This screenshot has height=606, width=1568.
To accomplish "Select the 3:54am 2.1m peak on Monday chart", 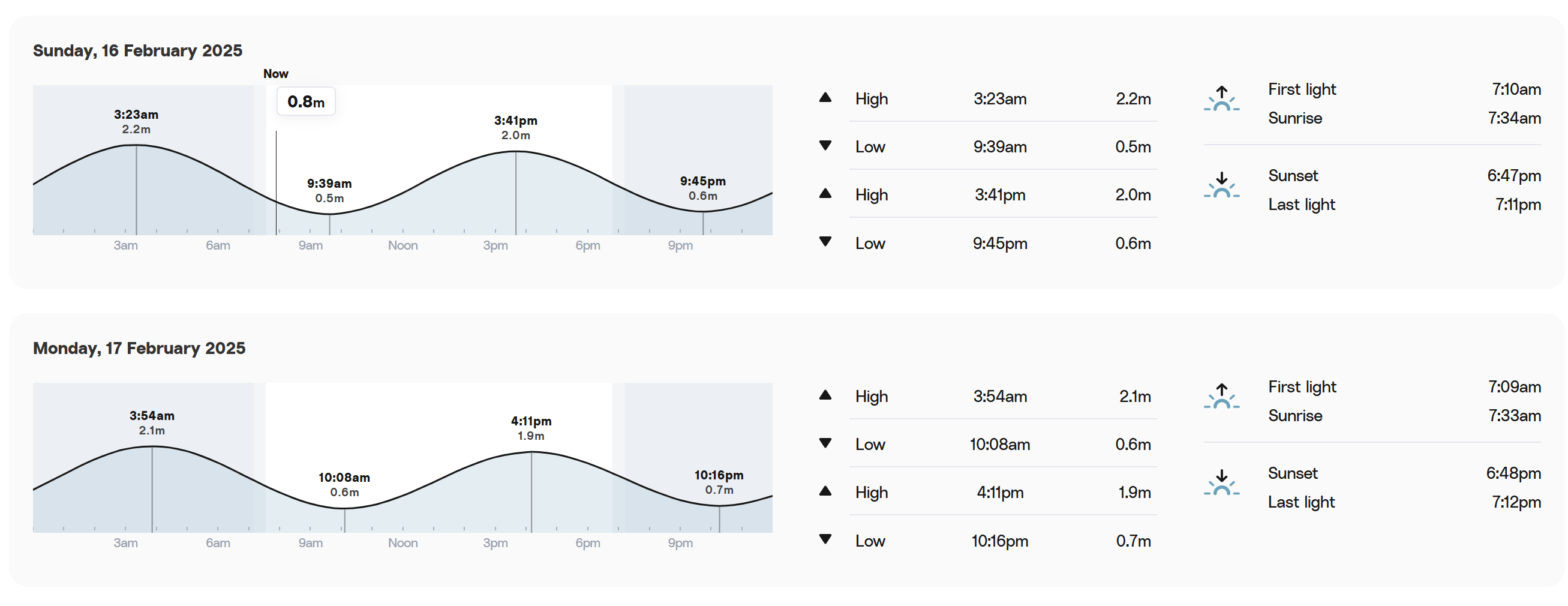I will pyautogui.click(x=152, y=422).
